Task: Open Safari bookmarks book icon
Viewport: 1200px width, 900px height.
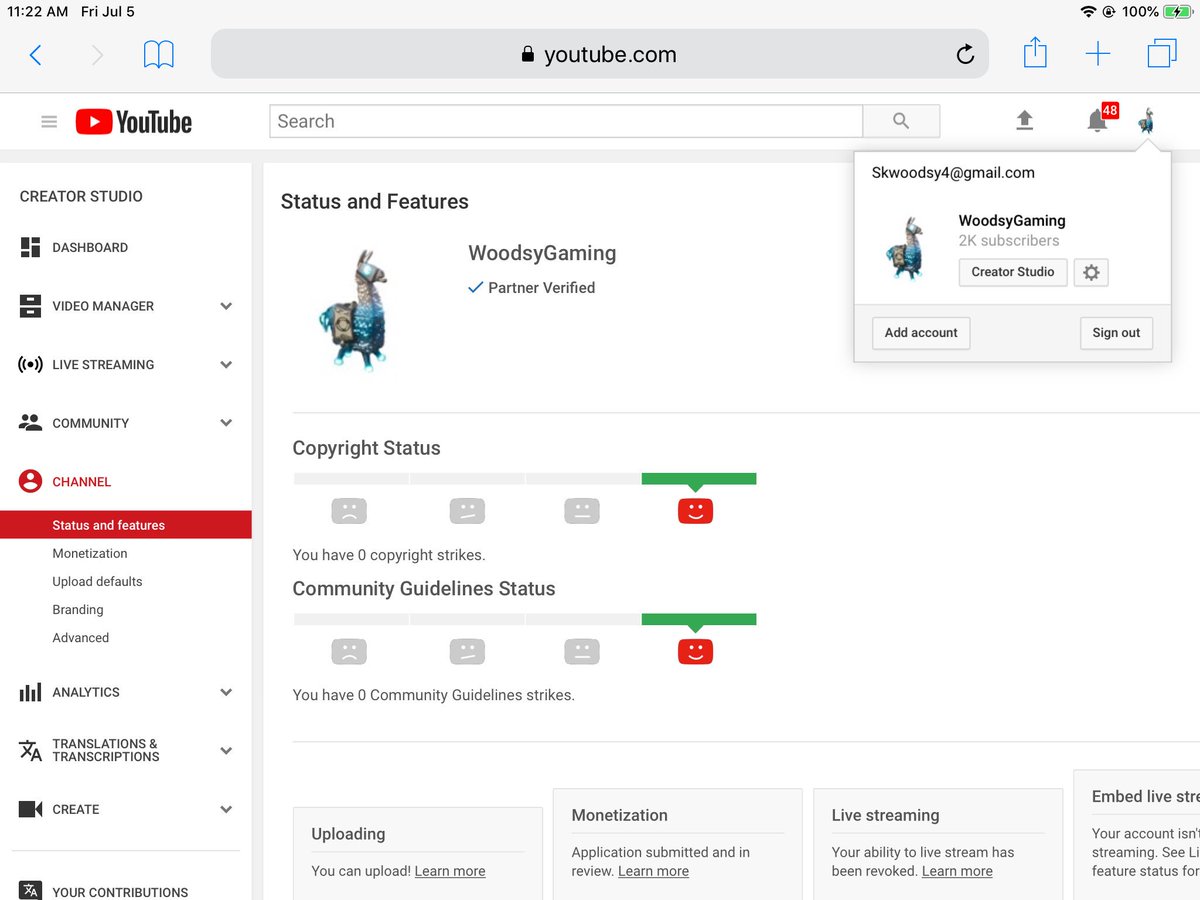Action: point(159,54)
